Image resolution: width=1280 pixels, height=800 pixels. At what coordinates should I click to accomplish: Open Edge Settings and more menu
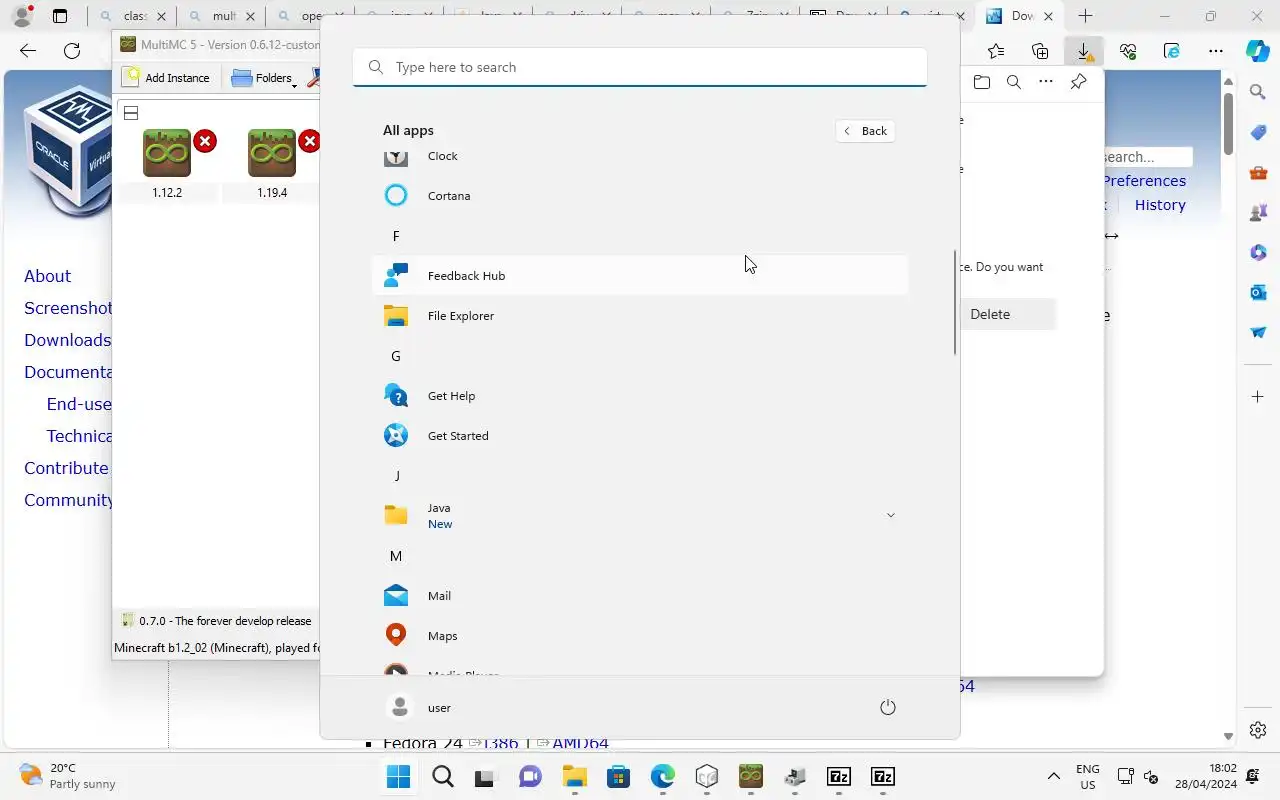coord(1216,51)
